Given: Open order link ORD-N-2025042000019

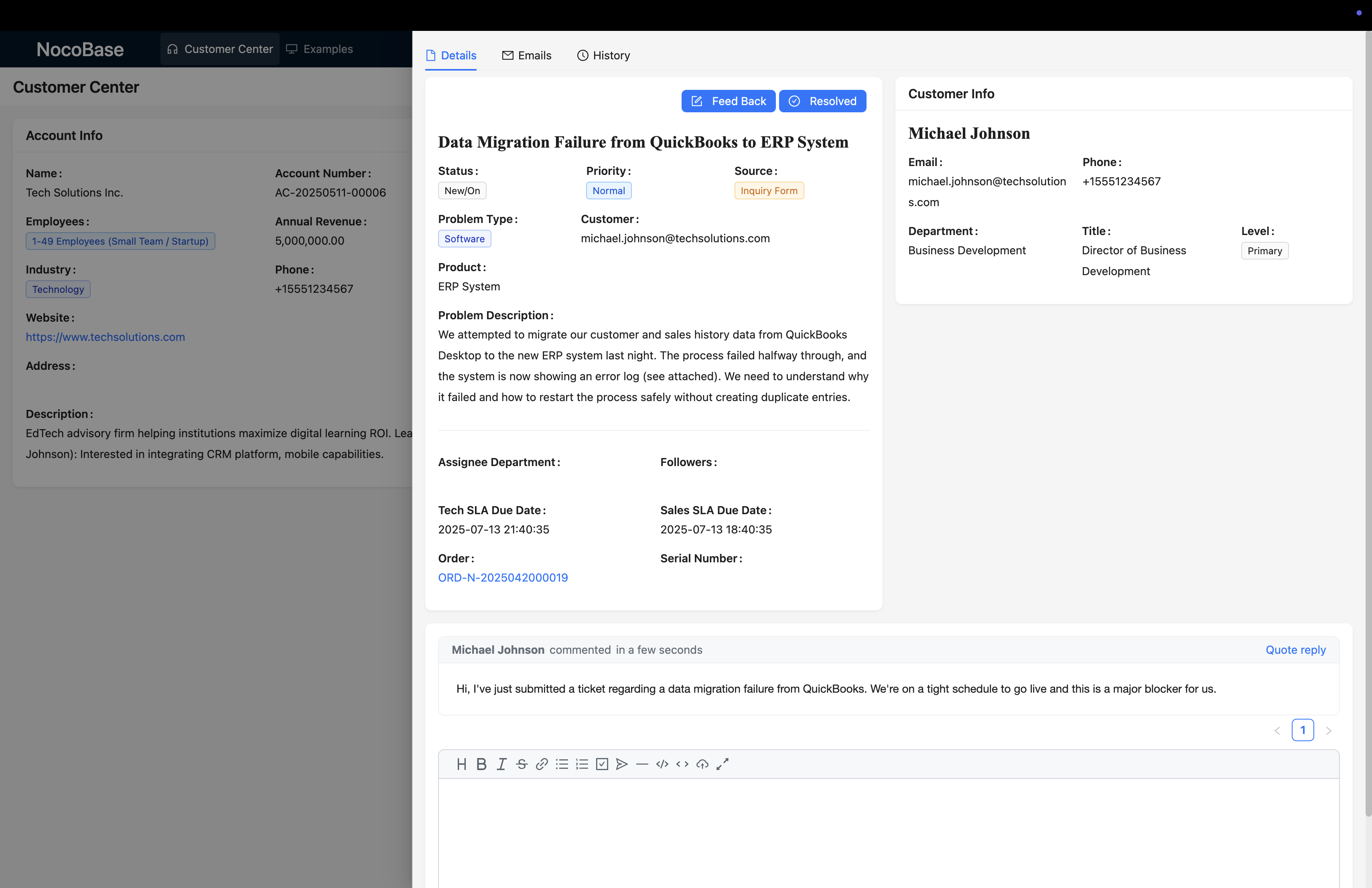Looking at the screenshot, I should (503, 578).
